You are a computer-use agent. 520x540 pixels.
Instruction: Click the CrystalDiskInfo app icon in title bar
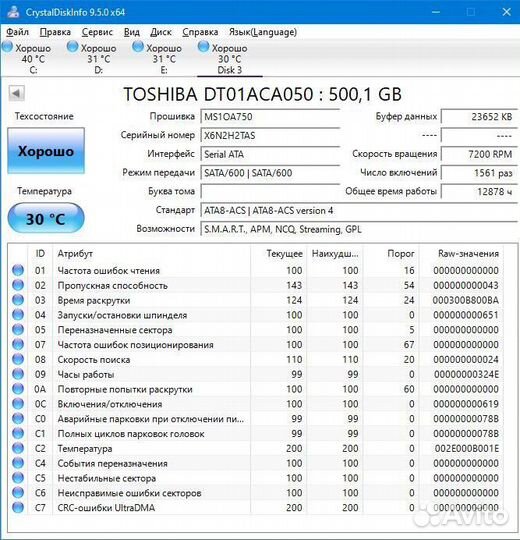(x=13, y=12)
